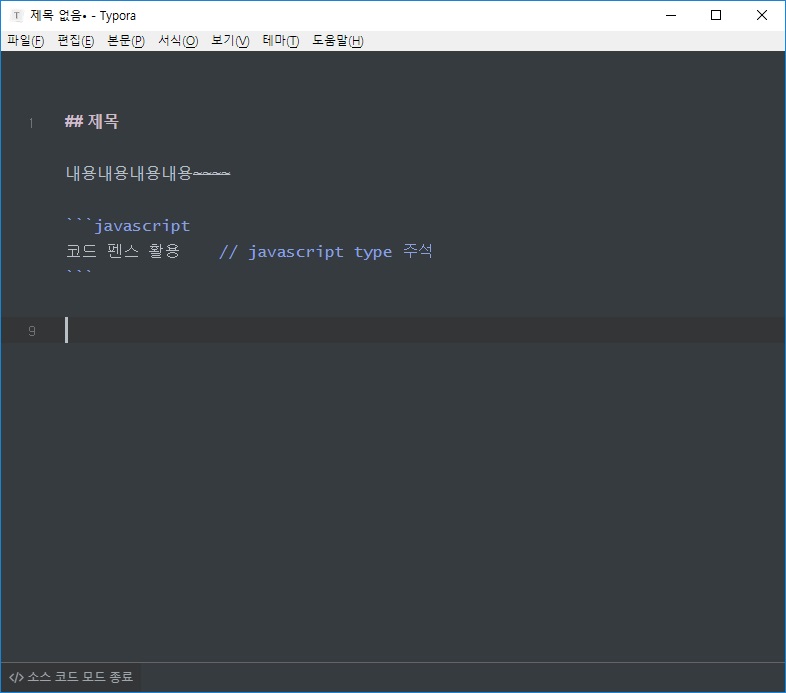
Task: Click the '내용내용내용내용~~~~' text line
Action: [148, 173]
